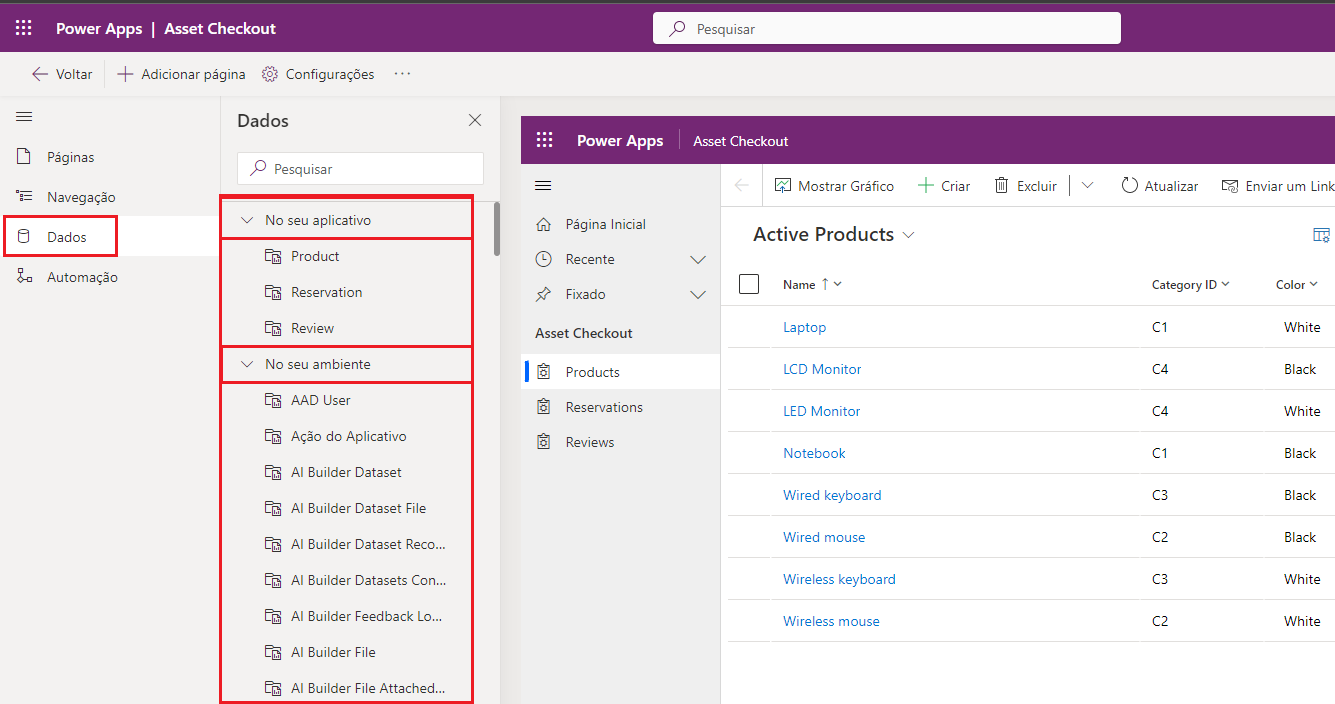This screenshot has width=1335, height=704.
Task: Open Reservations in the app navigation
Action: [604, 407]
